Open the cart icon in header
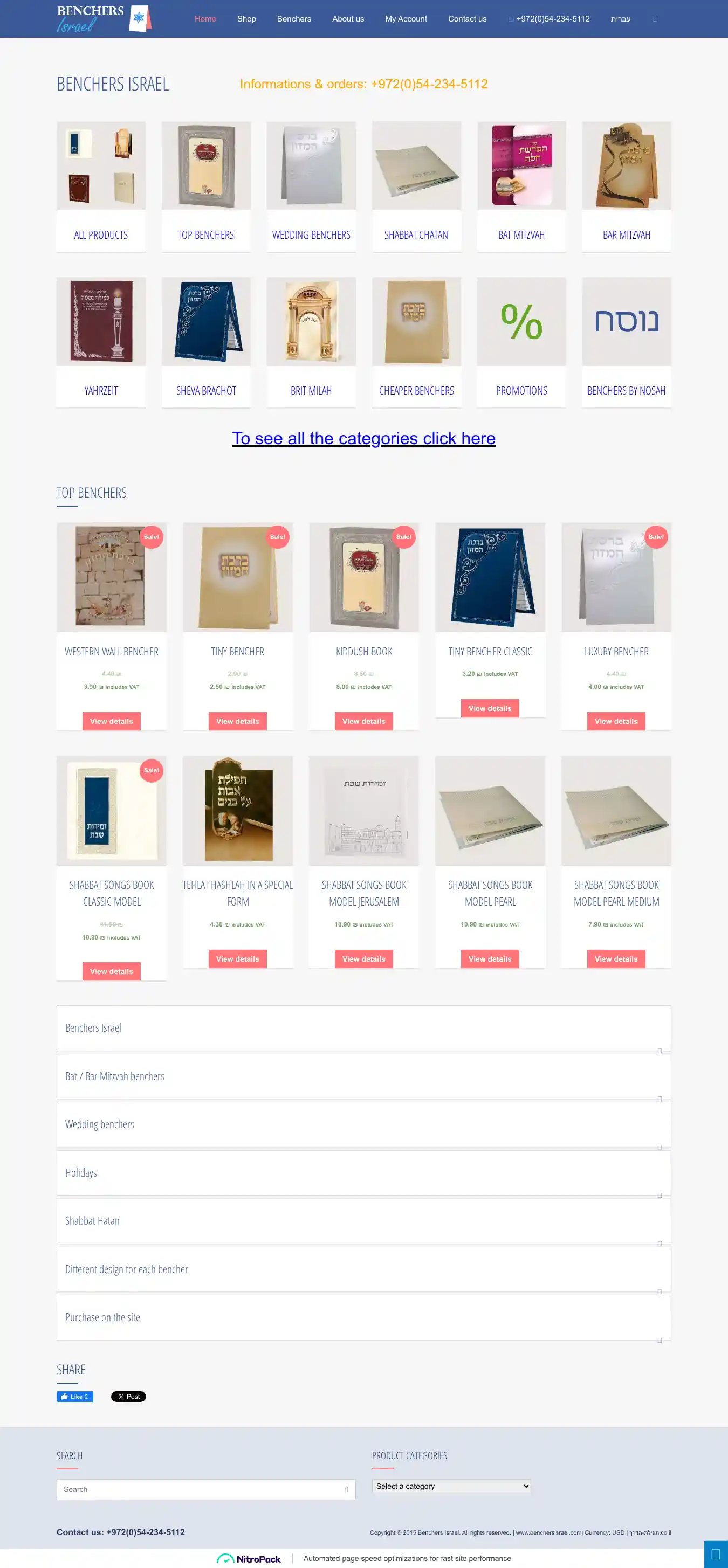The width and height of the screenshot is (728, 1568). [655, 19]
